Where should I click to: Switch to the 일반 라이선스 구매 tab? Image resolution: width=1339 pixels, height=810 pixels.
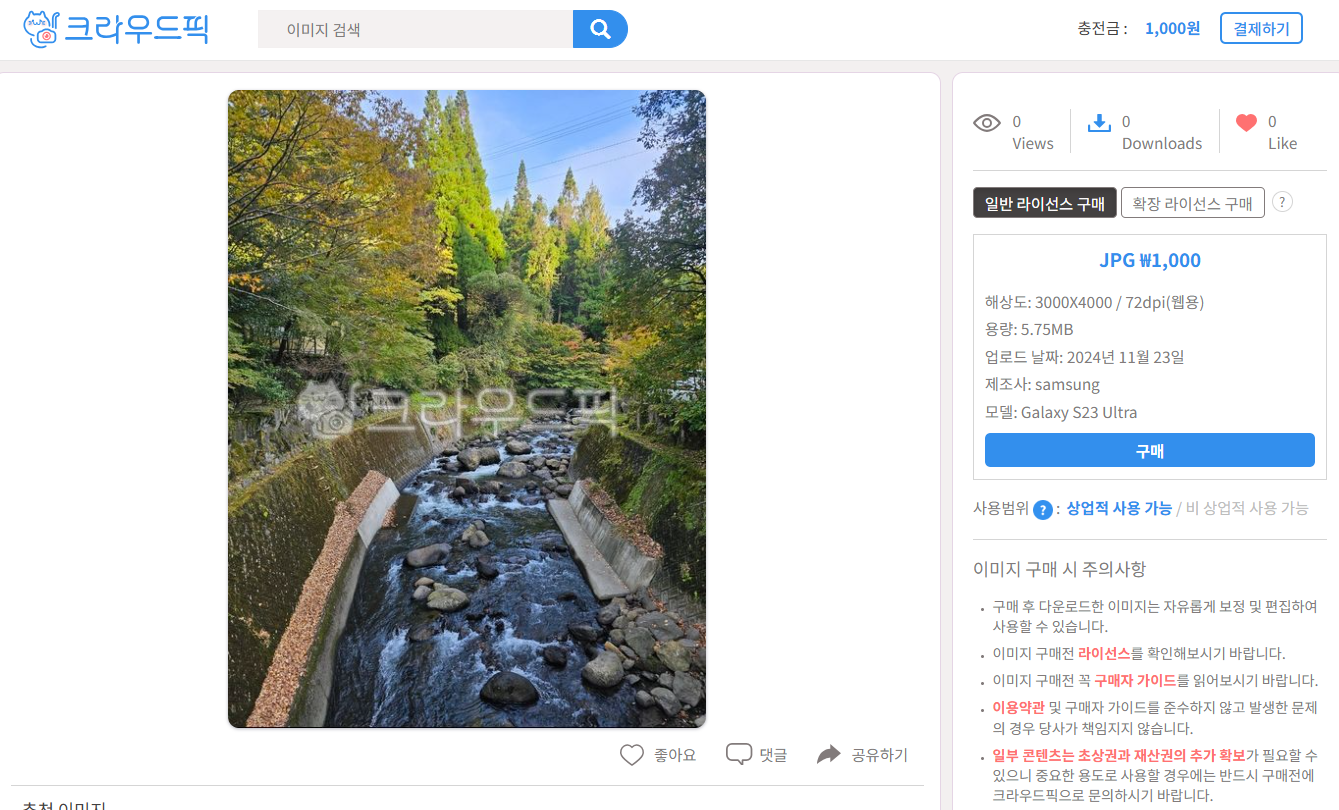[1044, 202]
